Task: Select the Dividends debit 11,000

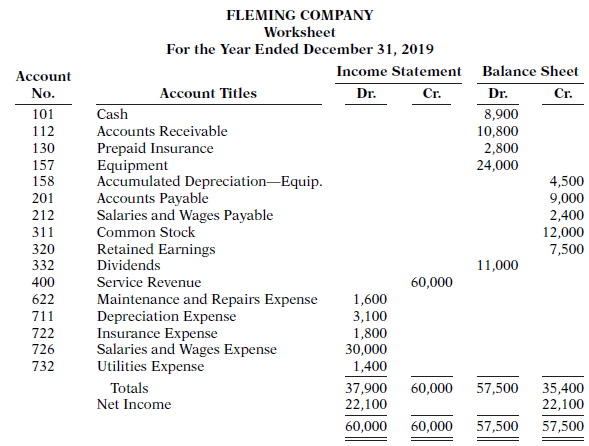Action: tap(497, 265)
